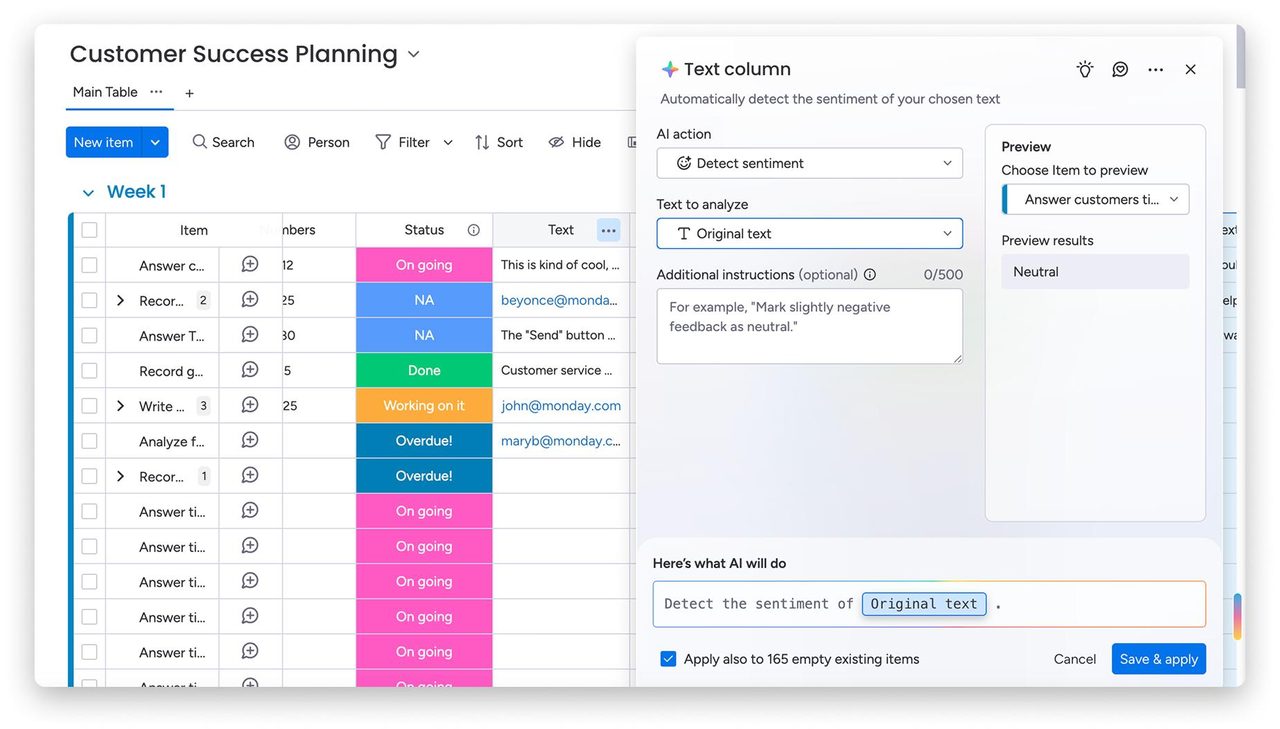Click the Save & apply button
Screen dimensions: 1280x729
point(1159,659)
